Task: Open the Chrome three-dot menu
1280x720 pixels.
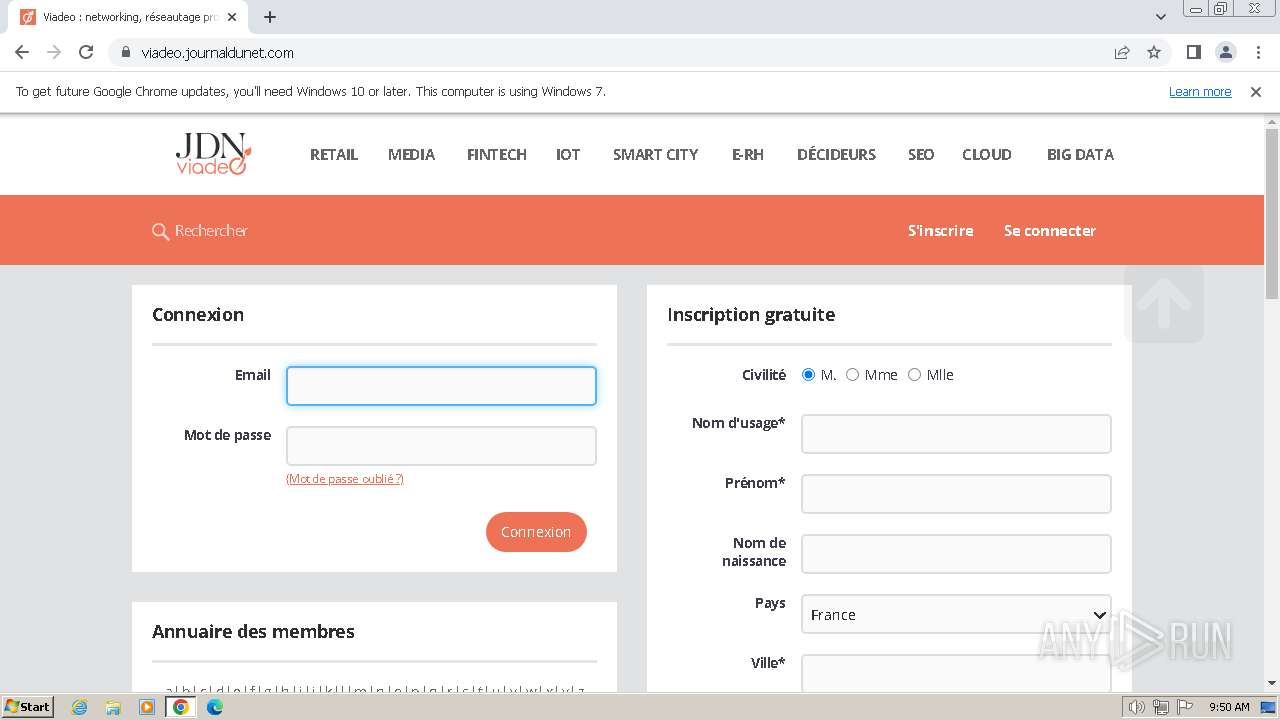Action: pyautogui.click(x=1258, y=52)
